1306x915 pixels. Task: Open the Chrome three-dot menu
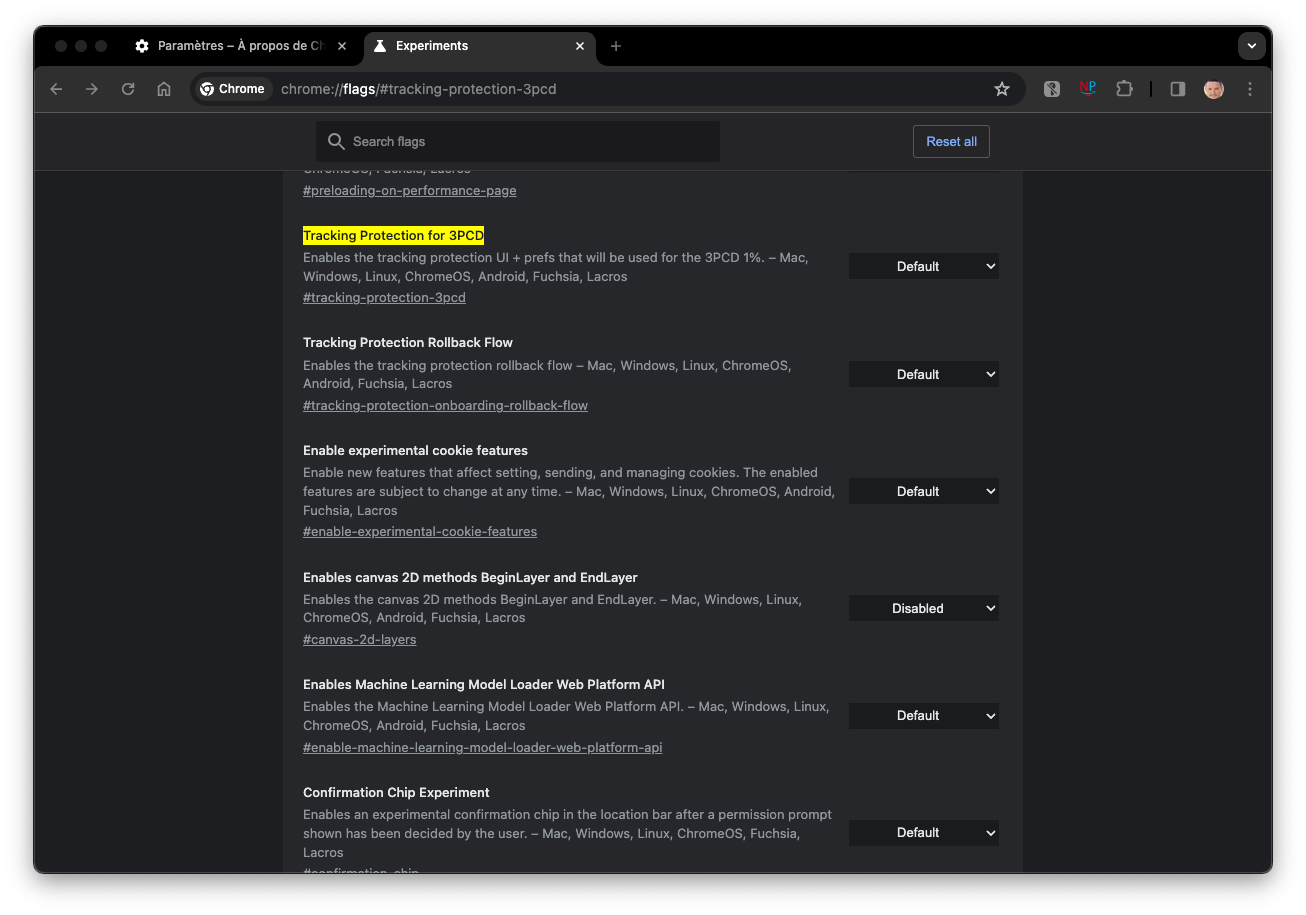click(1250, 89)
